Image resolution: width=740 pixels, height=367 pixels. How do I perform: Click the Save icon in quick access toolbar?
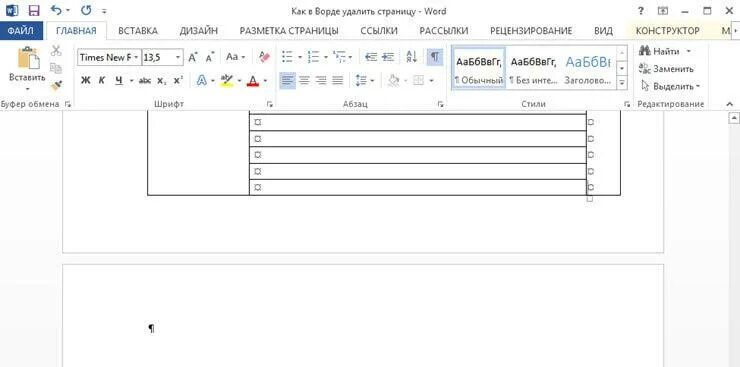coord(34,10)
